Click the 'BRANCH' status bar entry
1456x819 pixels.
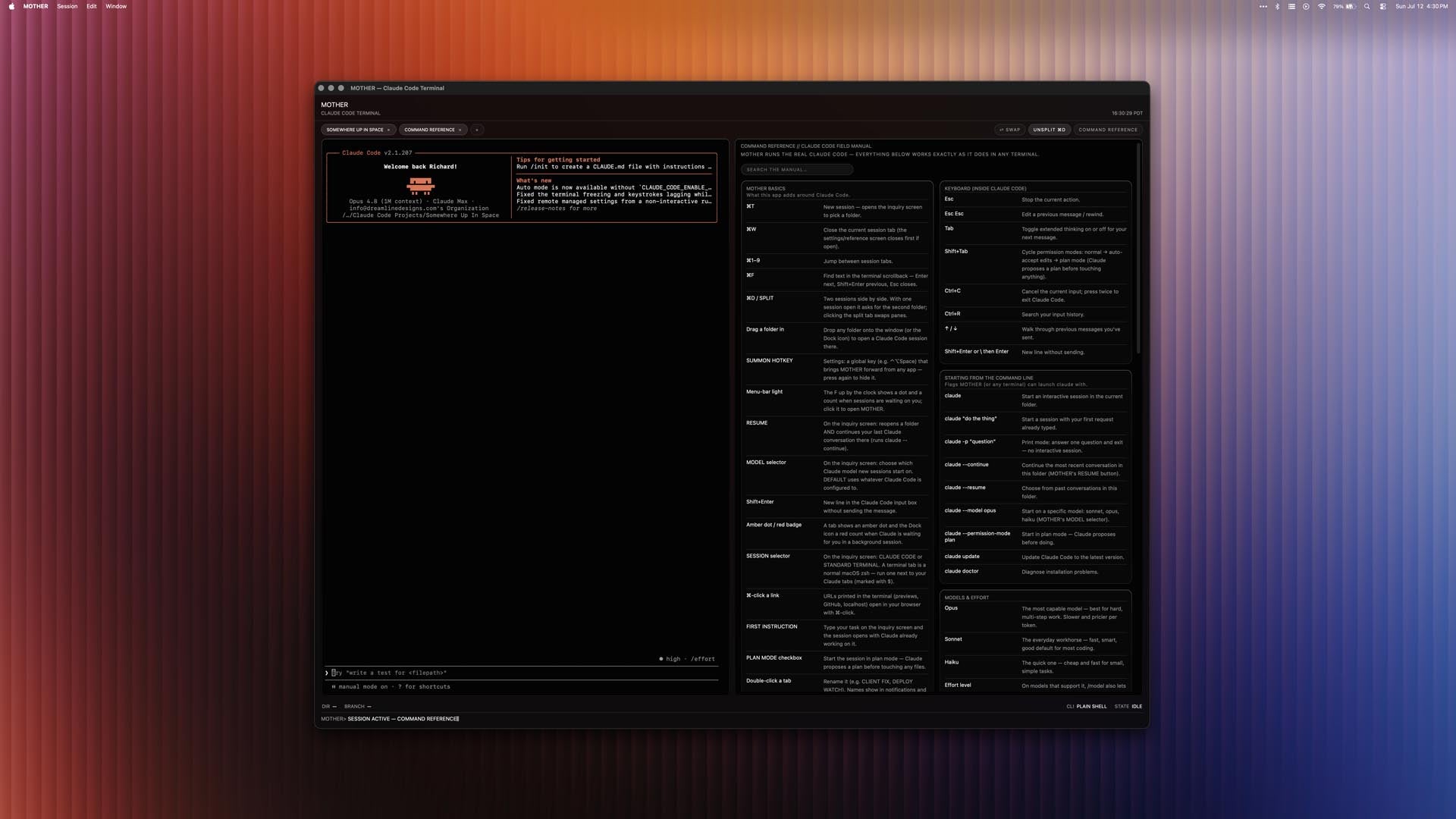(357, 707)
